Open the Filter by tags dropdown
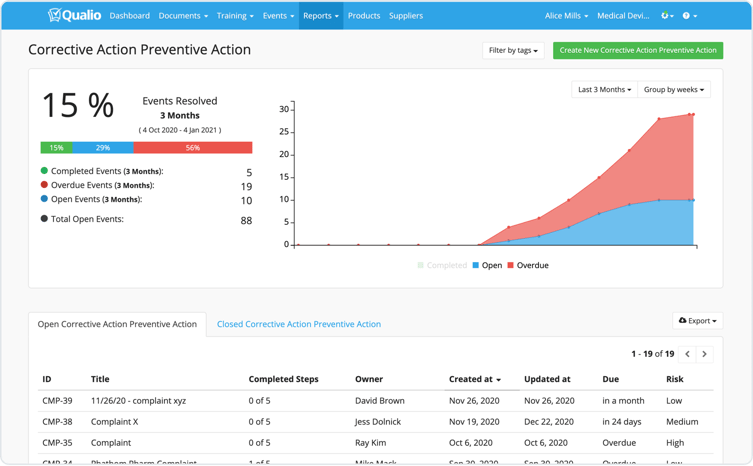 click(513, 50)
